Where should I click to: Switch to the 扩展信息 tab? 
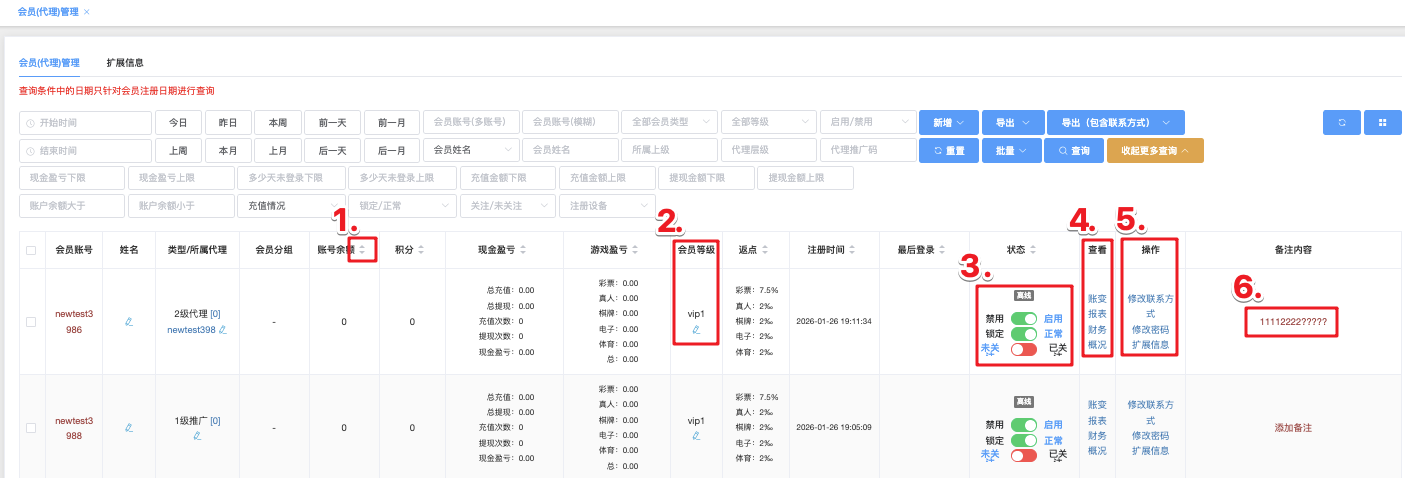[x=125, y=62]
